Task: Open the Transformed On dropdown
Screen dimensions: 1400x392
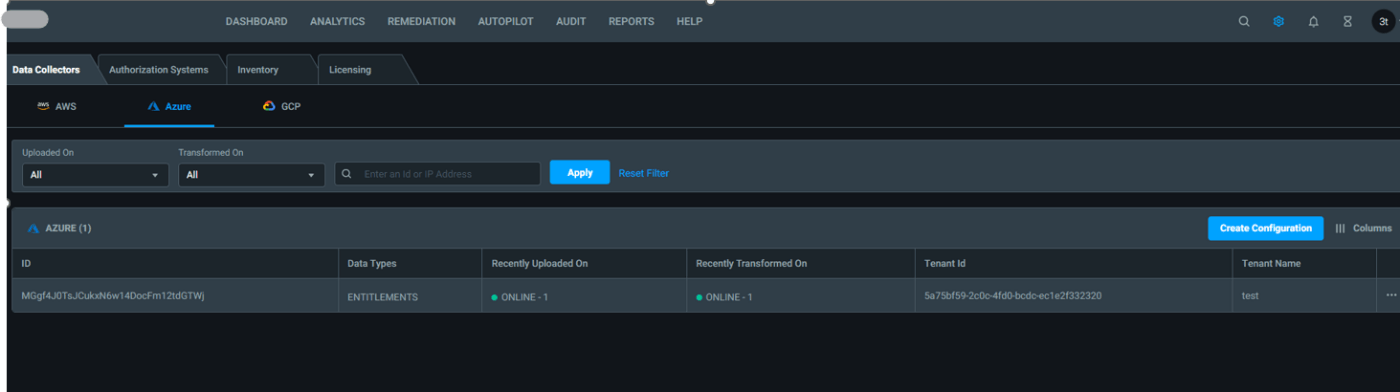Action: 251,174
